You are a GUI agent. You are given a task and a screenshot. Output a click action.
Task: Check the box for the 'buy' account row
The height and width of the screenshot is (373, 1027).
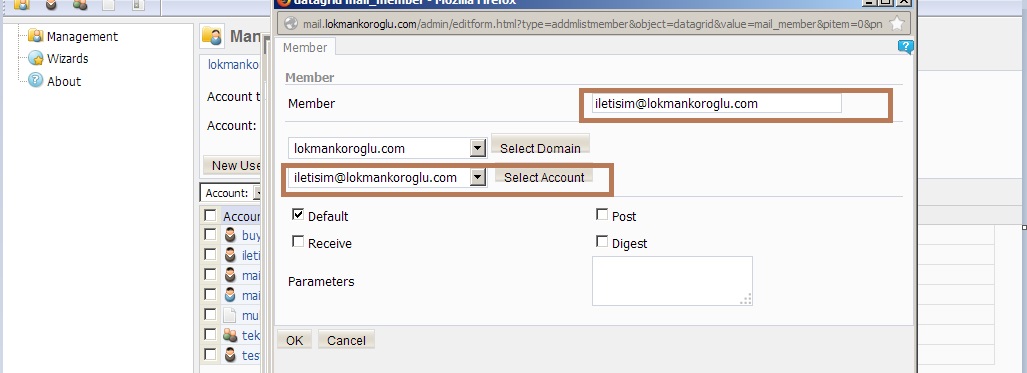pos(210,235)
